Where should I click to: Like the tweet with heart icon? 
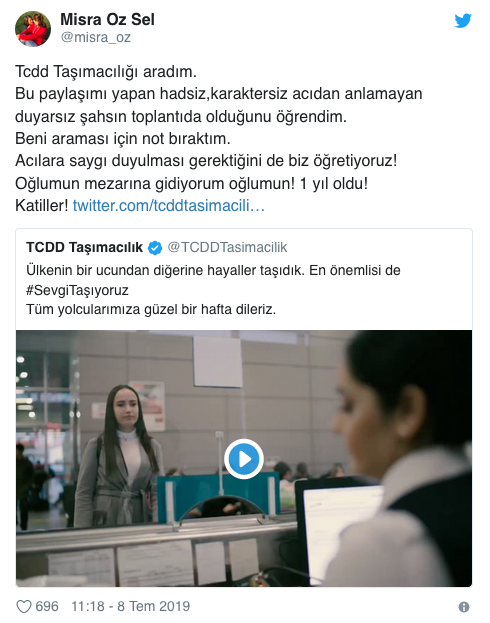(x=24, y=607)
